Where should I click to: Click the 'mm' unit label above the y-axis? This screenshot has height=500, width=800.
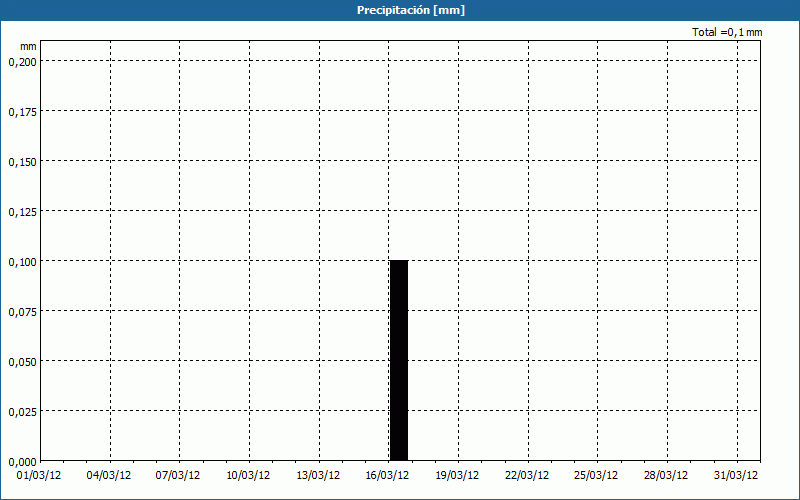click(28, 46)
